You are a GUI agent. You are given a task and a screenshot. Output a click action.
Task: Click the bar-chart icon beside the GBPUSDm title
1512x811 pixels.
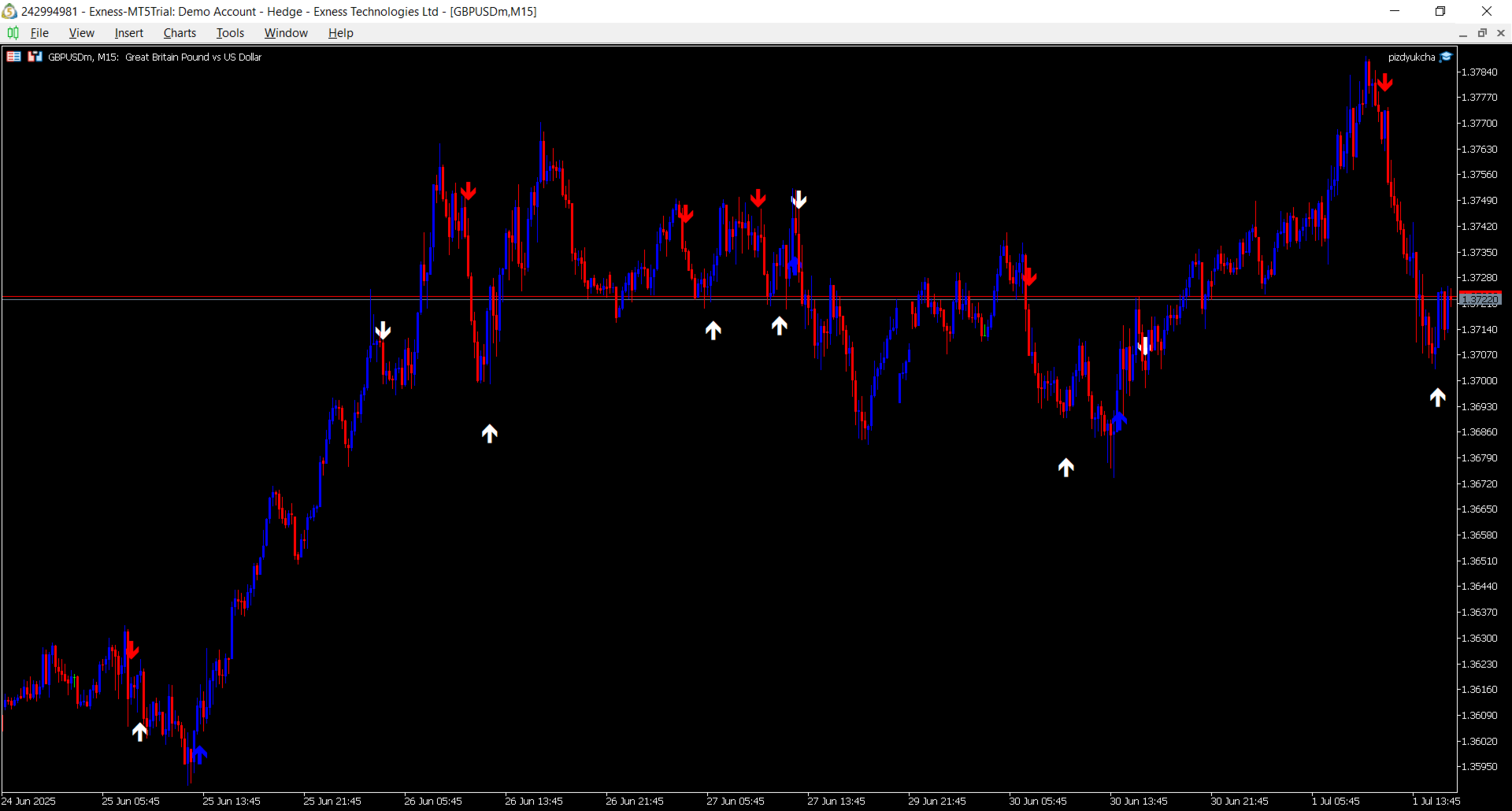[x=34, y=56]
